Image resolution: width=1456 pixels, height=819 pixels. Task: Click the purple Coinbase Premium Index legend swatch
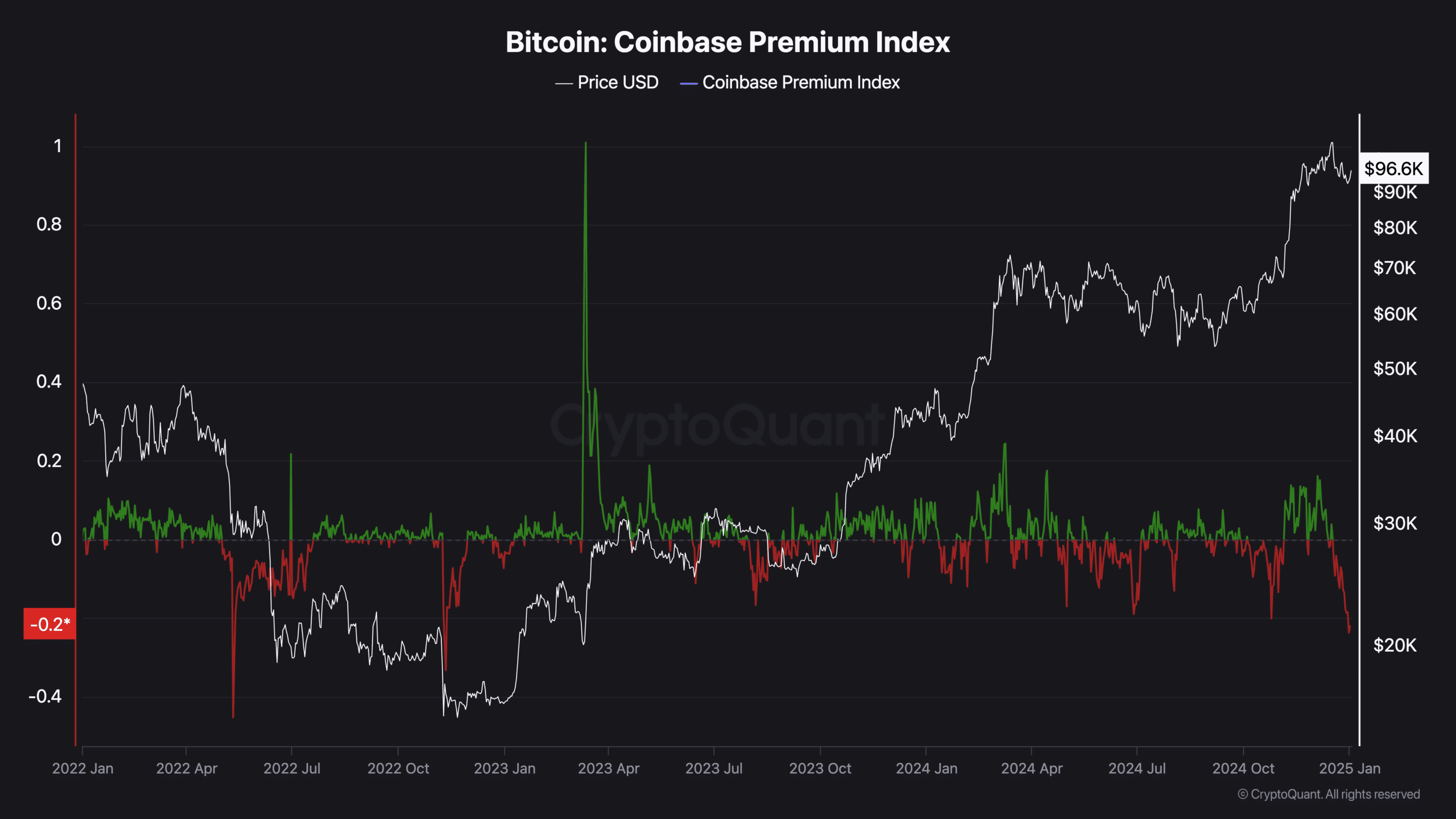point(689,83)
